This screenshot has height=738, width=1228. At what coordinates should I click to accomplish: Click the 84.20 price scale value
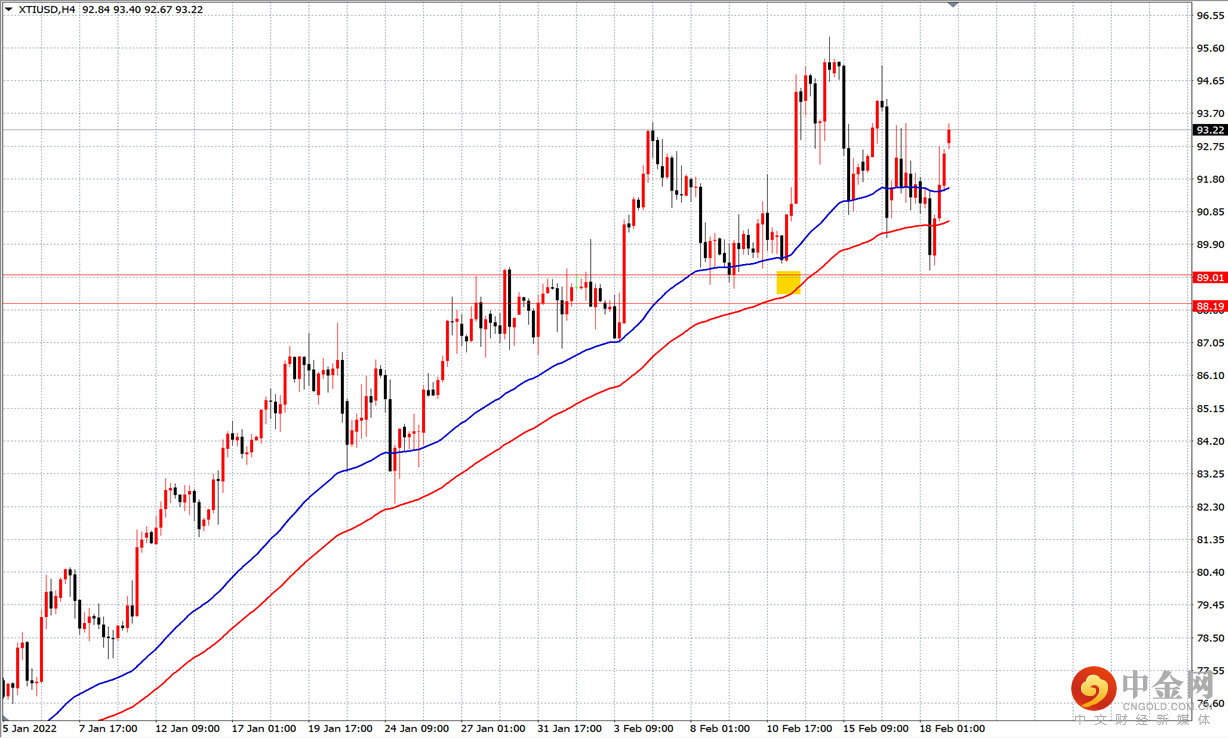pyautogui.click(x=1210, y=441)
